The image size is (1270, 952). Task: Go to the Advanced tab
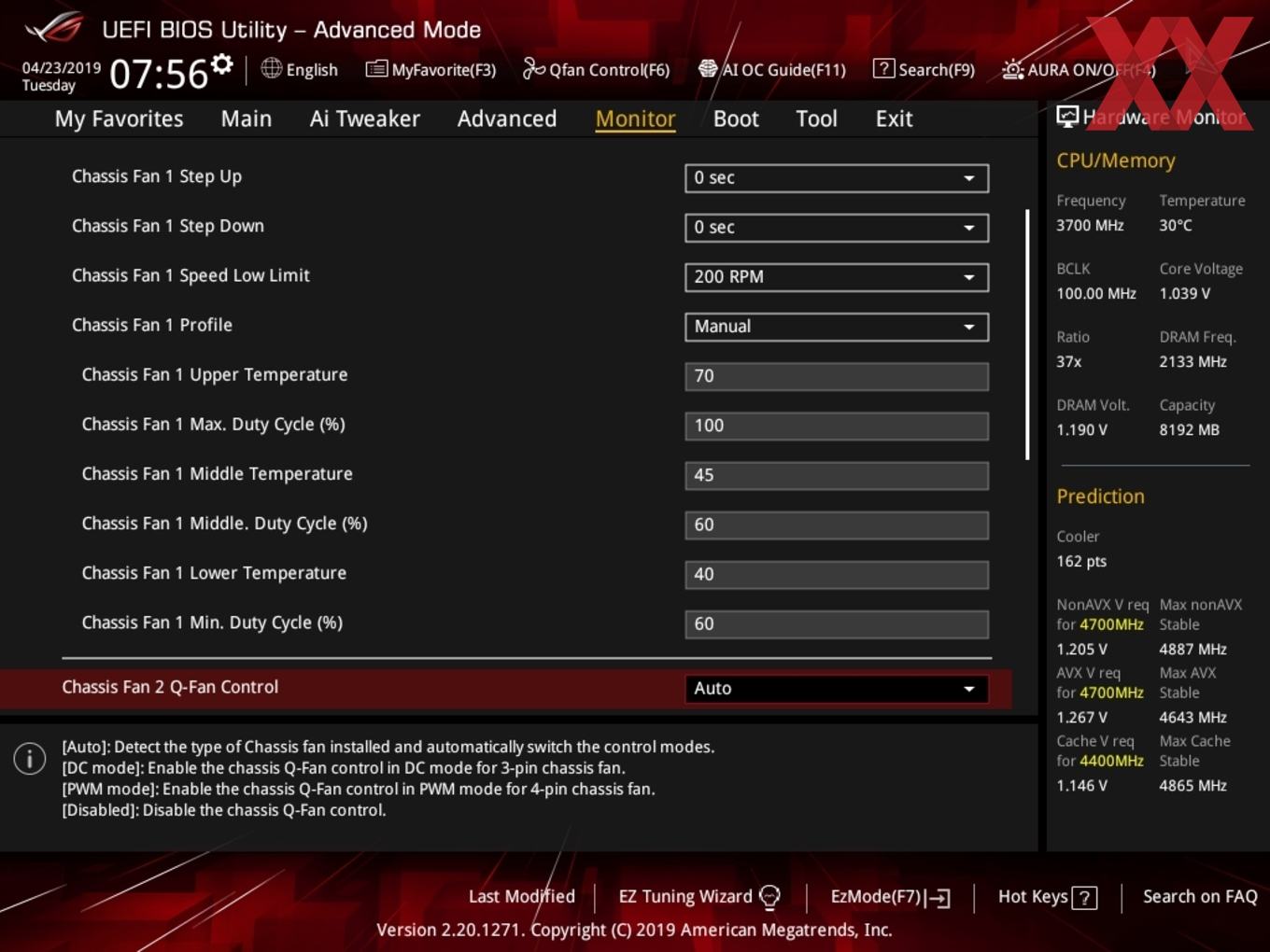click(507, 119)
